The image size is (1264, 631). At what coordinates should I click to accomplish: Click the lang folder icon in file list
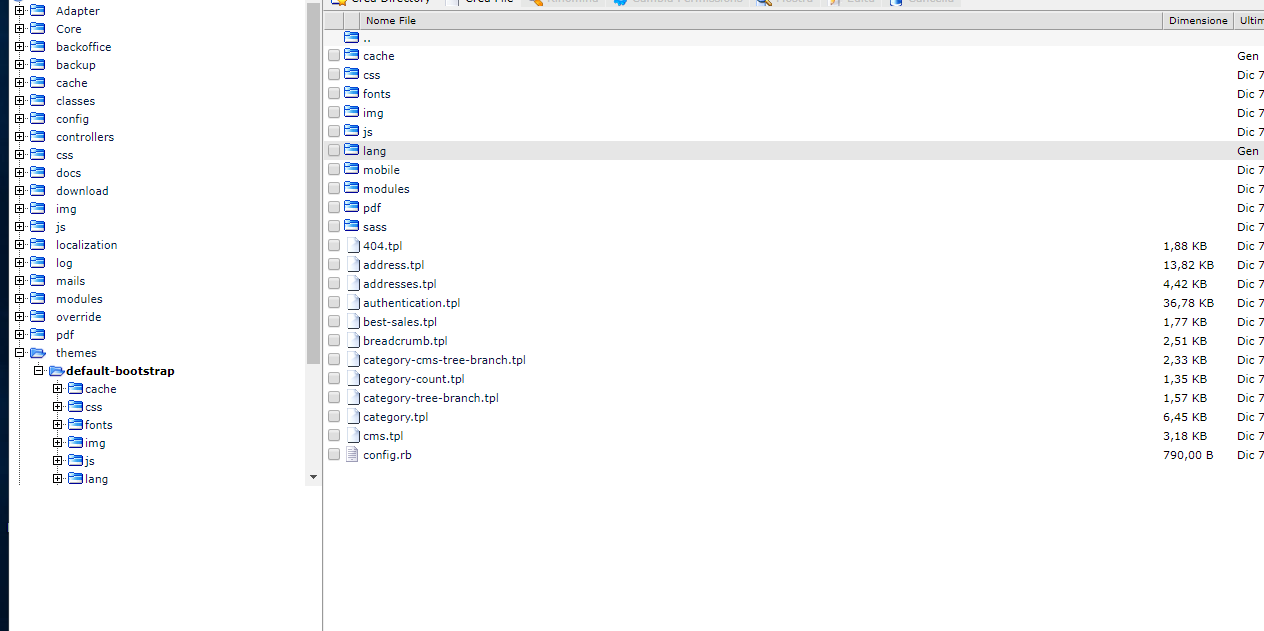[x=351, y=150]
